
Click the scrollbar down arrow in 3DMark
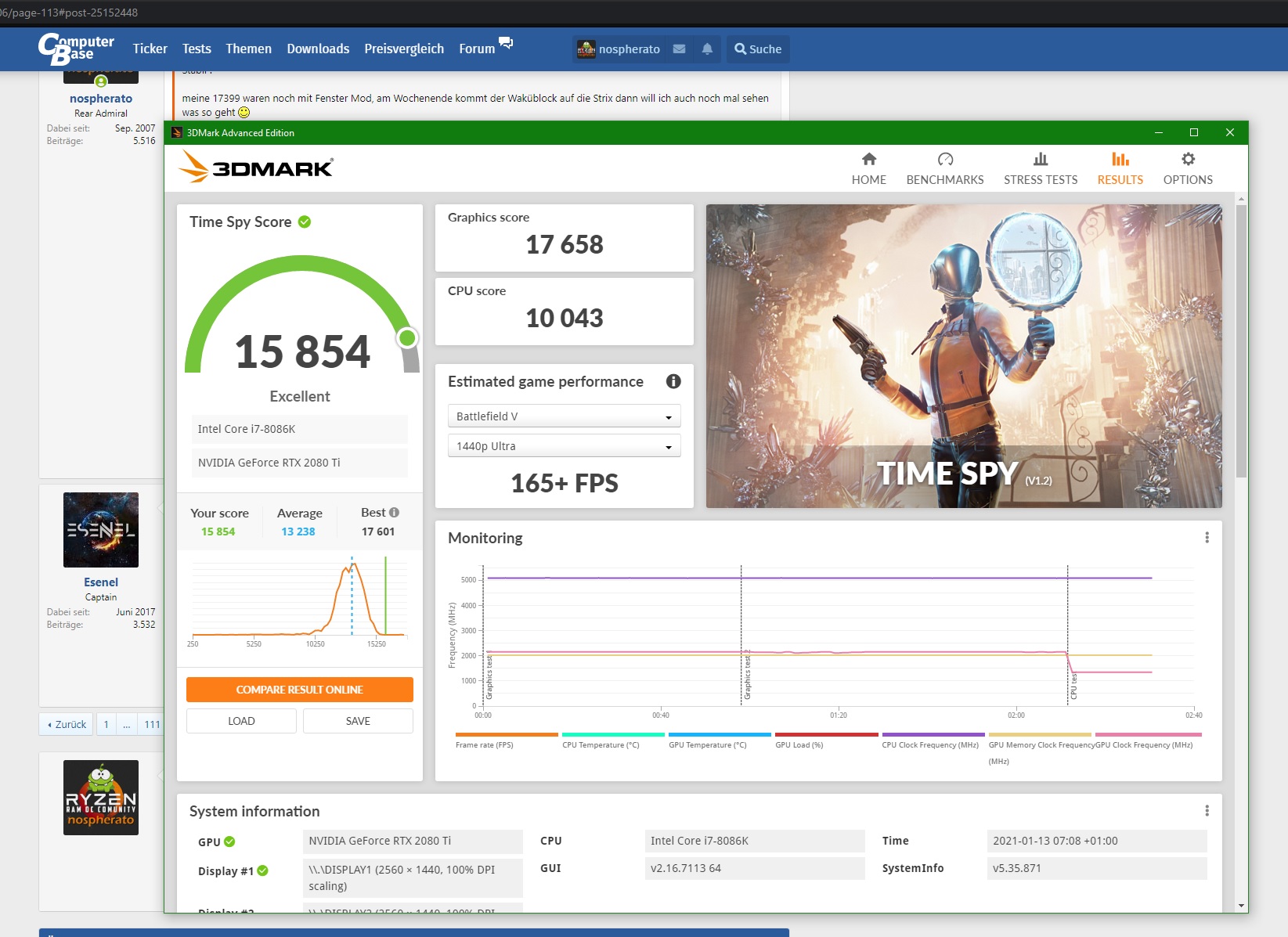point(1241,906)
